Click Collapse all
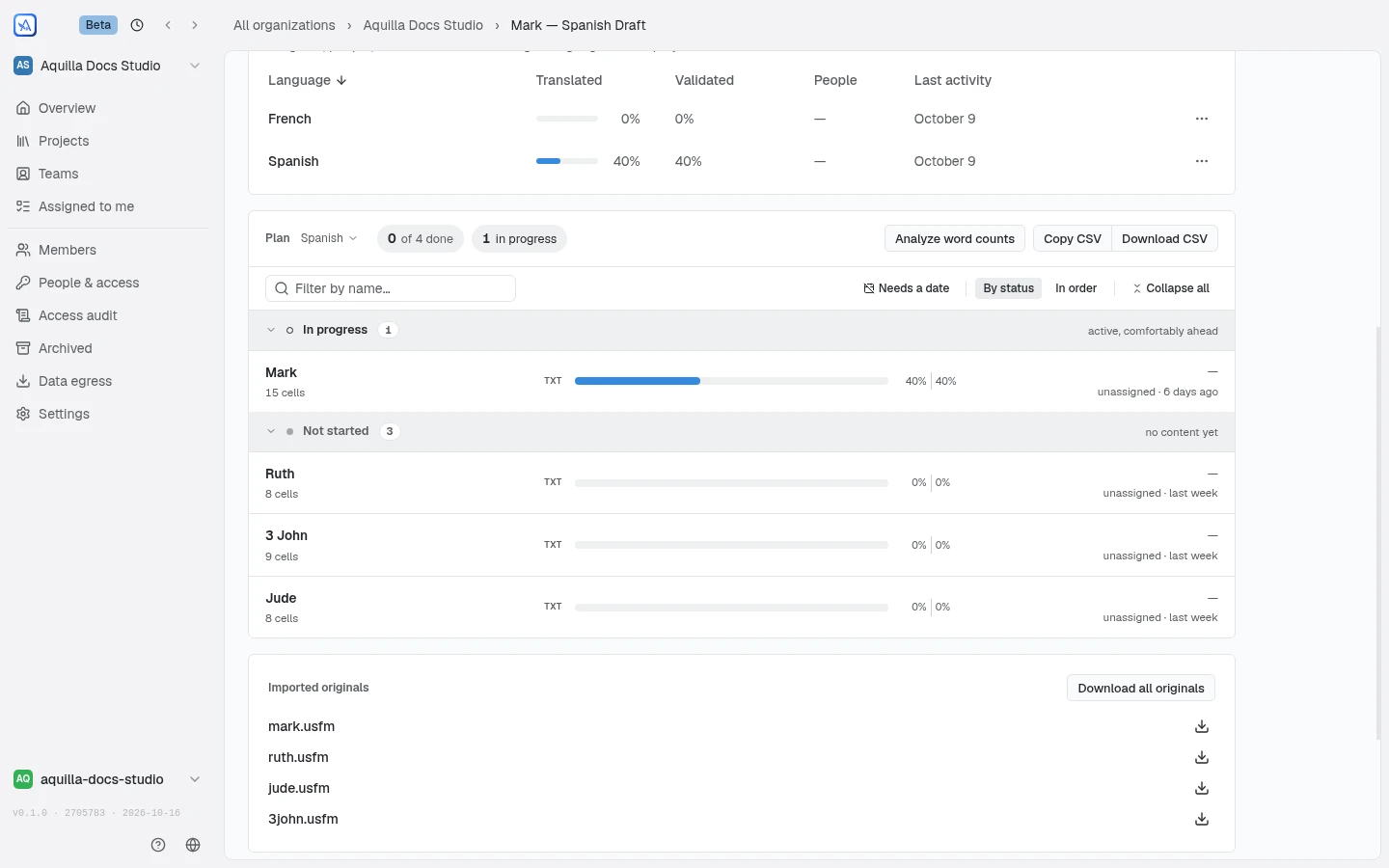1389x868 pixels. (1171, 288)
